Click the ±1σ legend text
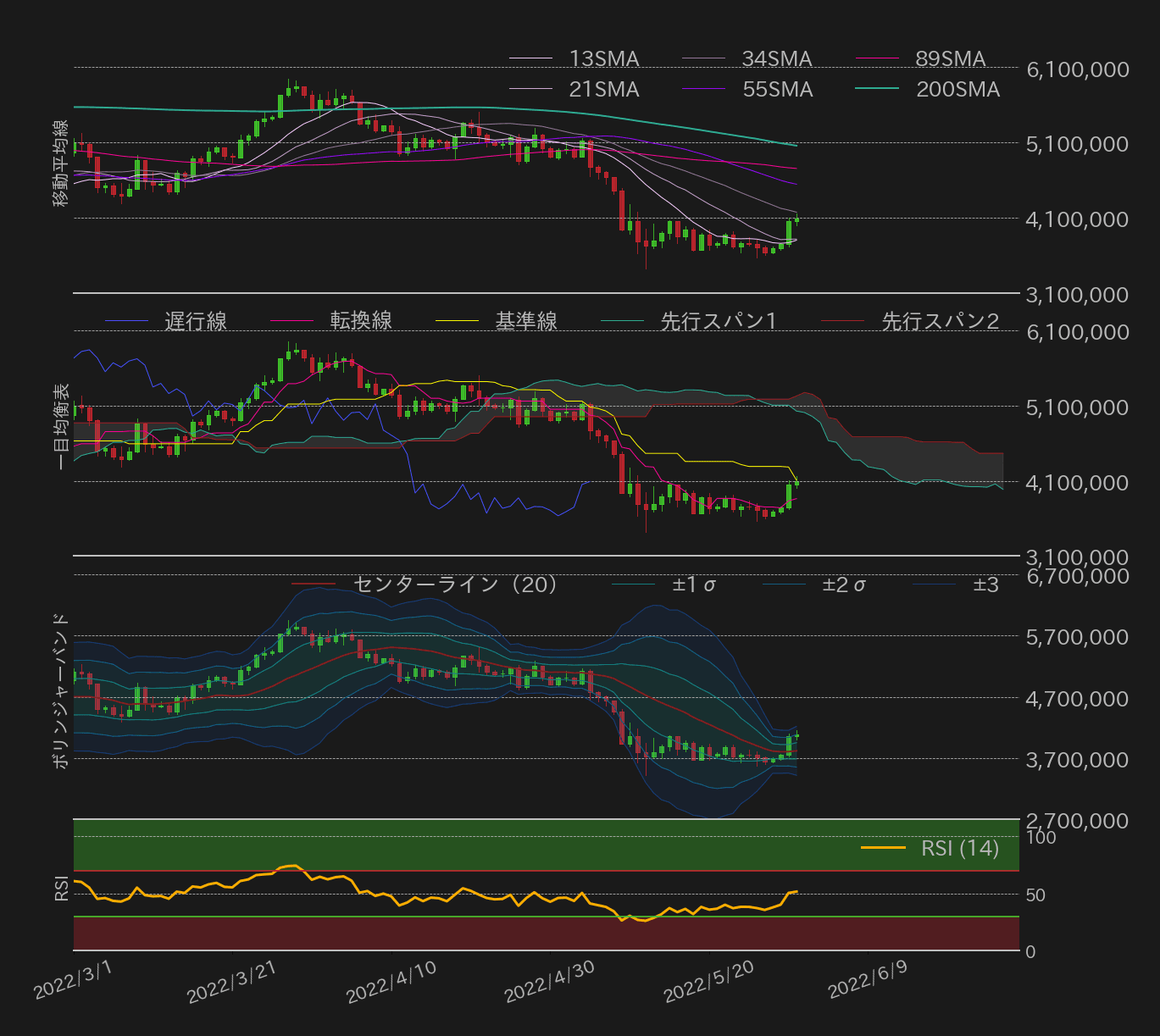The height and width of the screenshot is (1036, 1160). [x=697, y=584]
